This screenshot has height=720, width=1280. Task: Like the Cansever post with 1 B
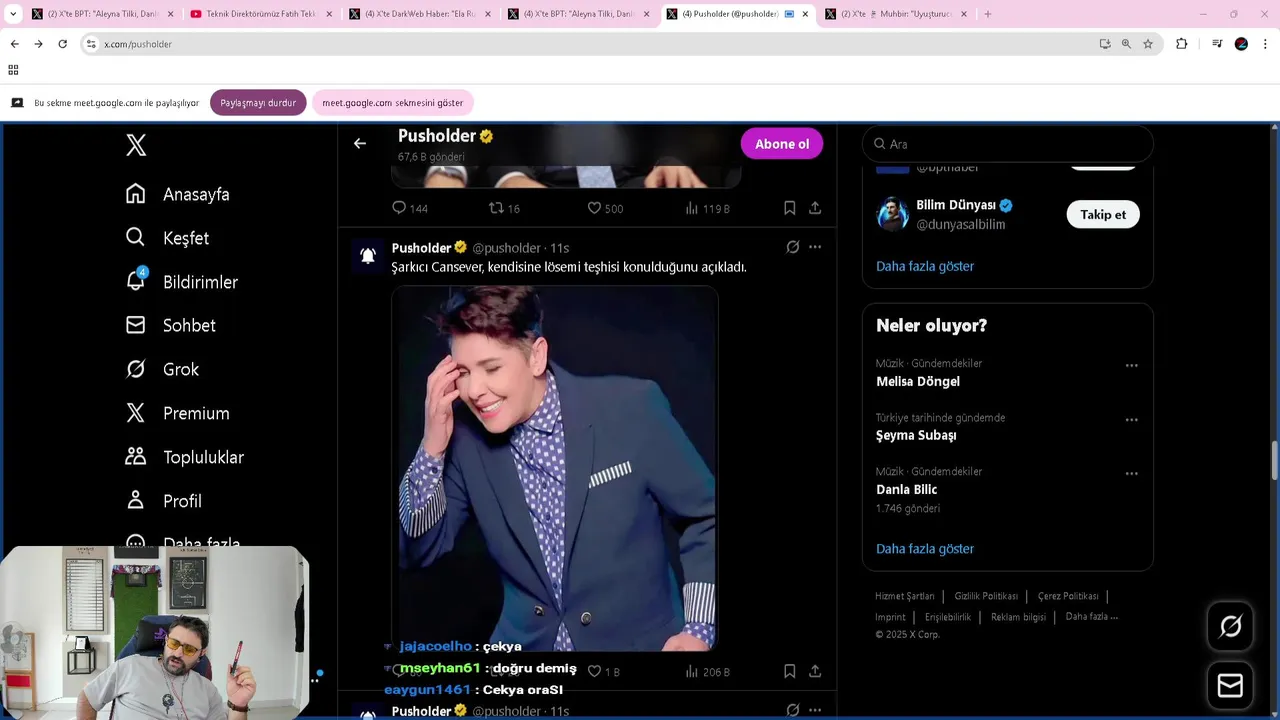(x=603, y=672)
